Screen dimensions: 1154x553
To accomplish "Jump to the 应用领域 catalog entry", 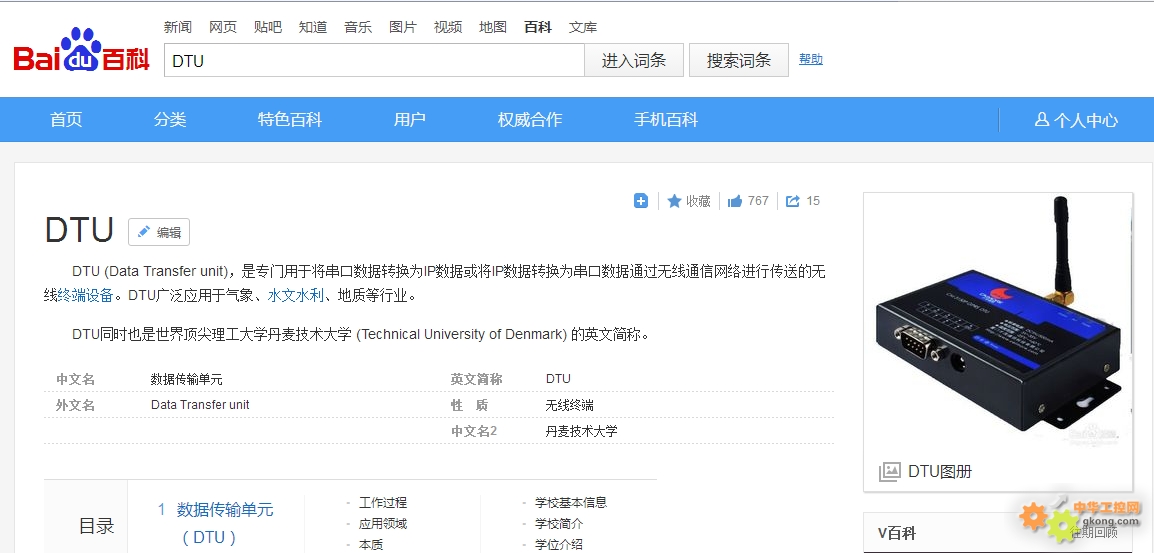I will tap(383, 524).
